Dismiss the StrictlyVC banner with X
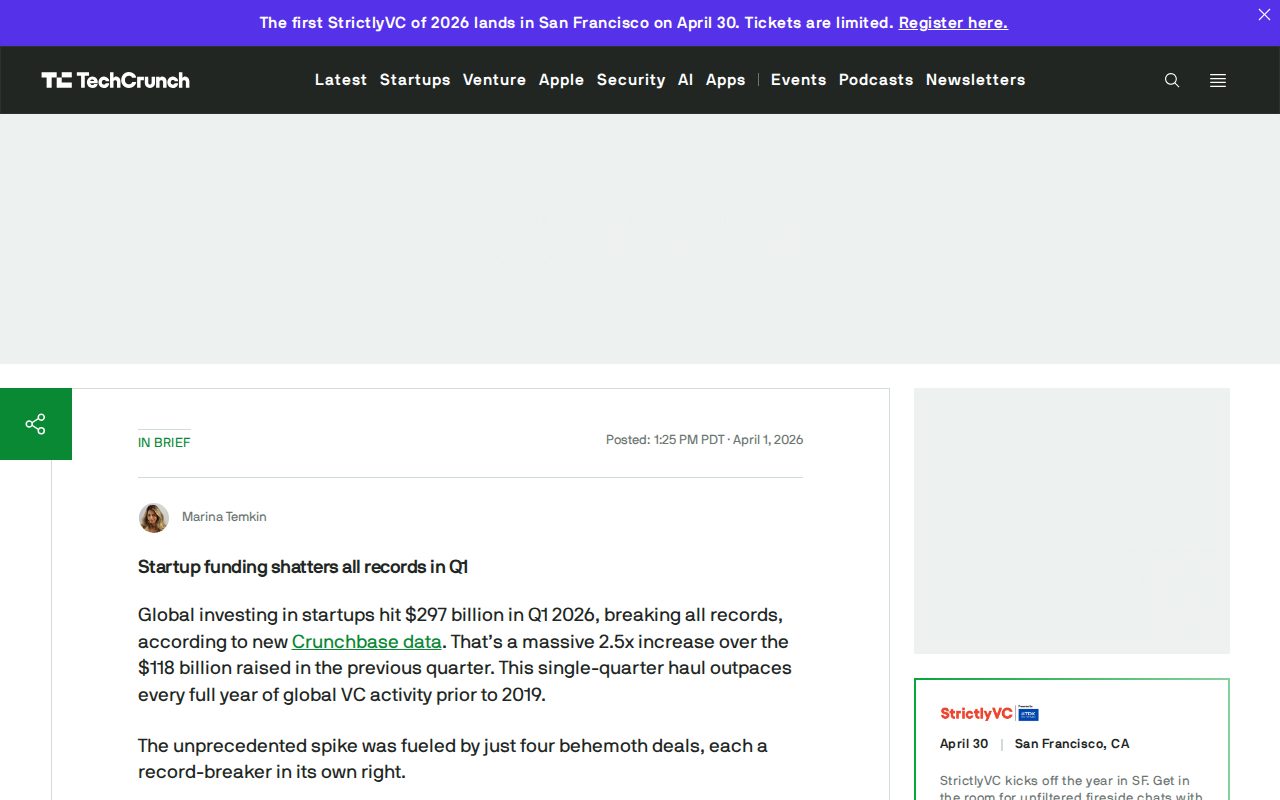1280x800 pixels. pyautogui.click(x=1264, y=15)
